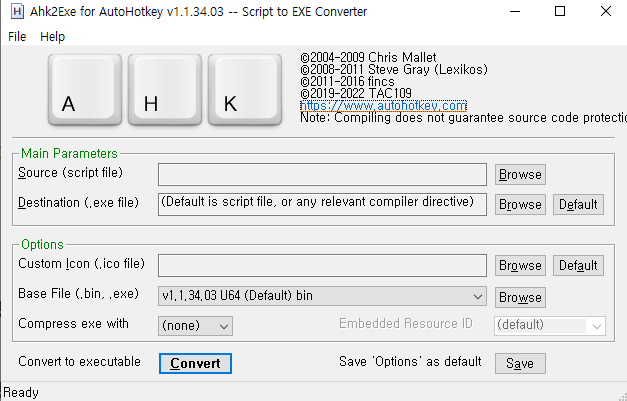Click the Ahk2Exe title bar icon

tap(17, 12)
